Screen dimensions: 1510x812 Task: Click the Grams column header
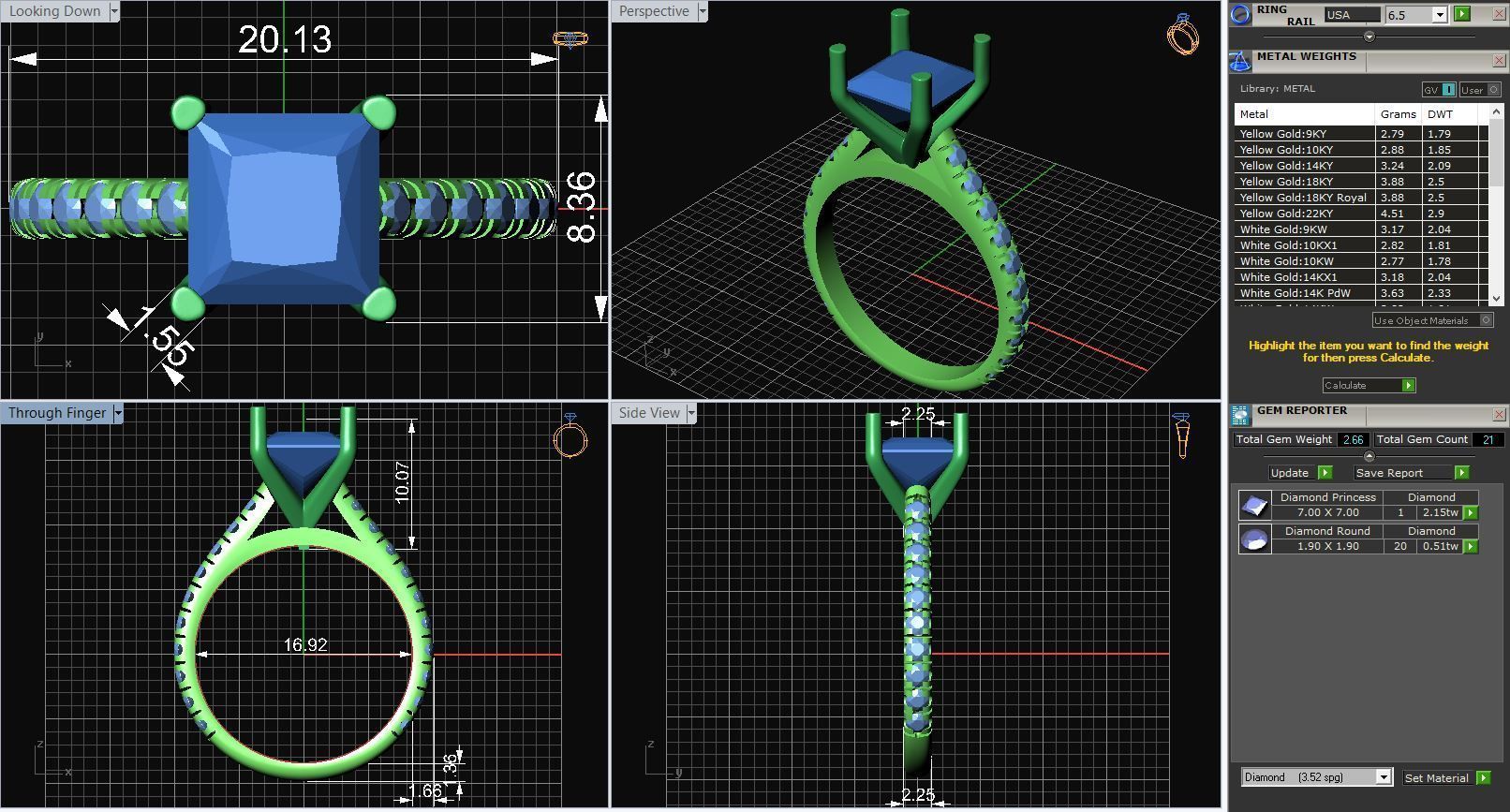pos(1398,114)
